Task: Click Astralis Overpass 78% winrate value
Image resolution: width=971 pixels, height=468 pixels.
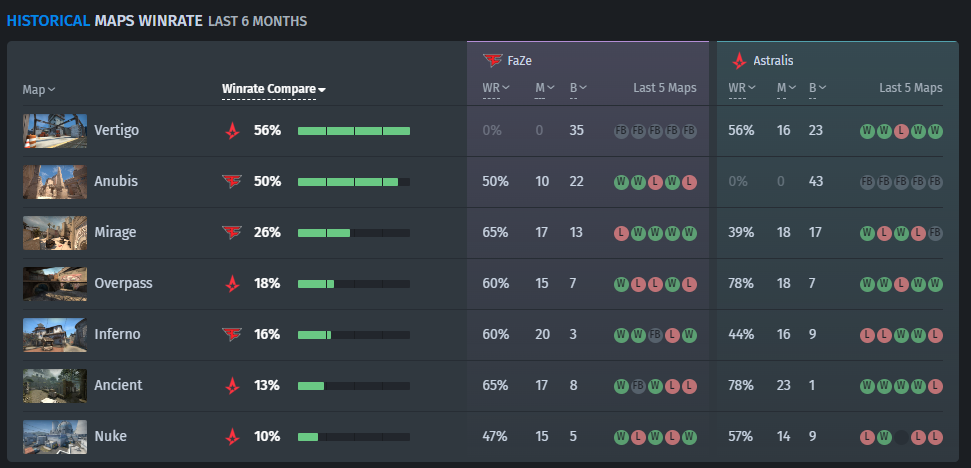Action: [x=741, y=284]
